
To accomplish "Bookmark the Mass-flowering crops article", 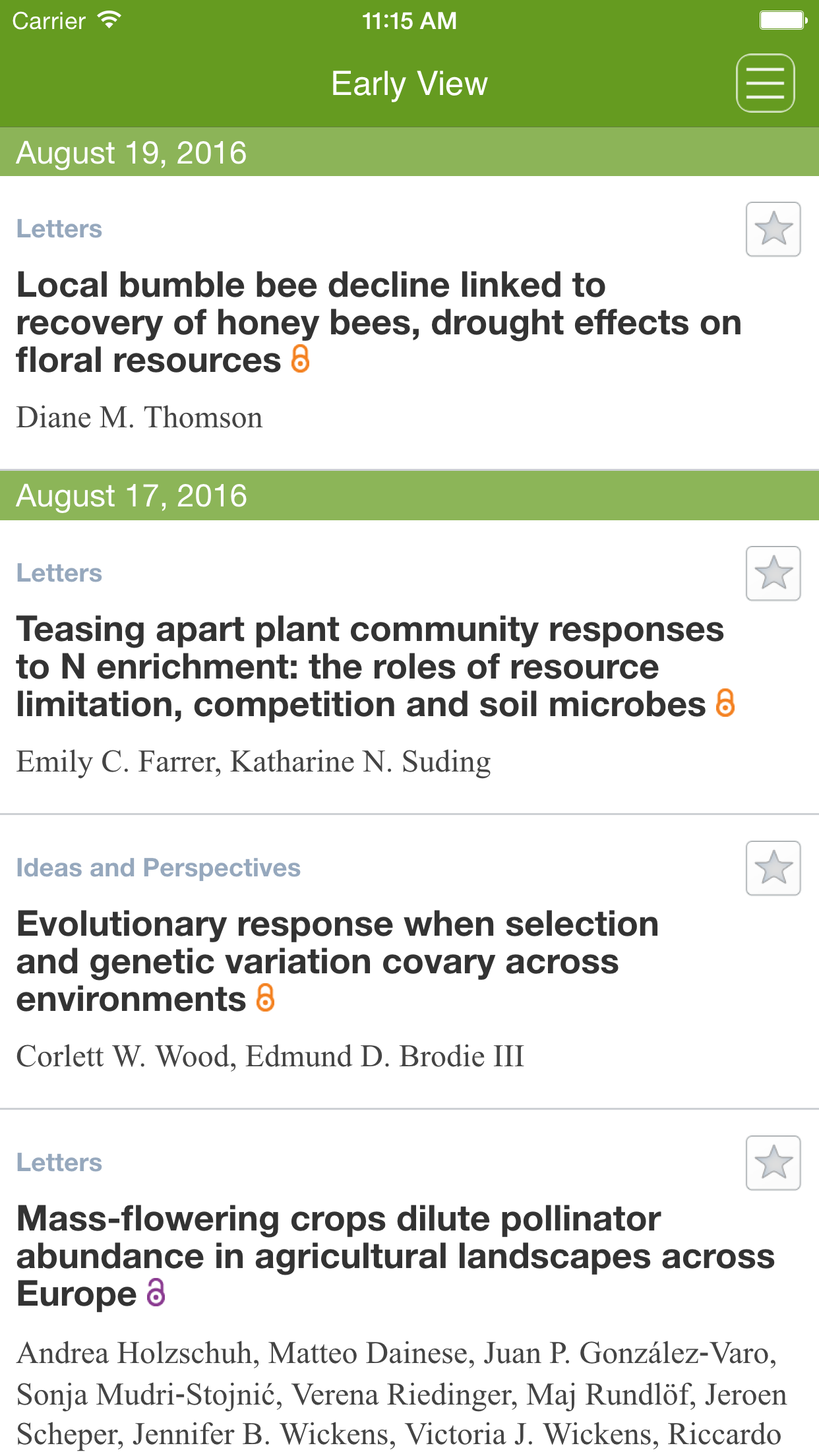I will click(x=773, y=1163).
